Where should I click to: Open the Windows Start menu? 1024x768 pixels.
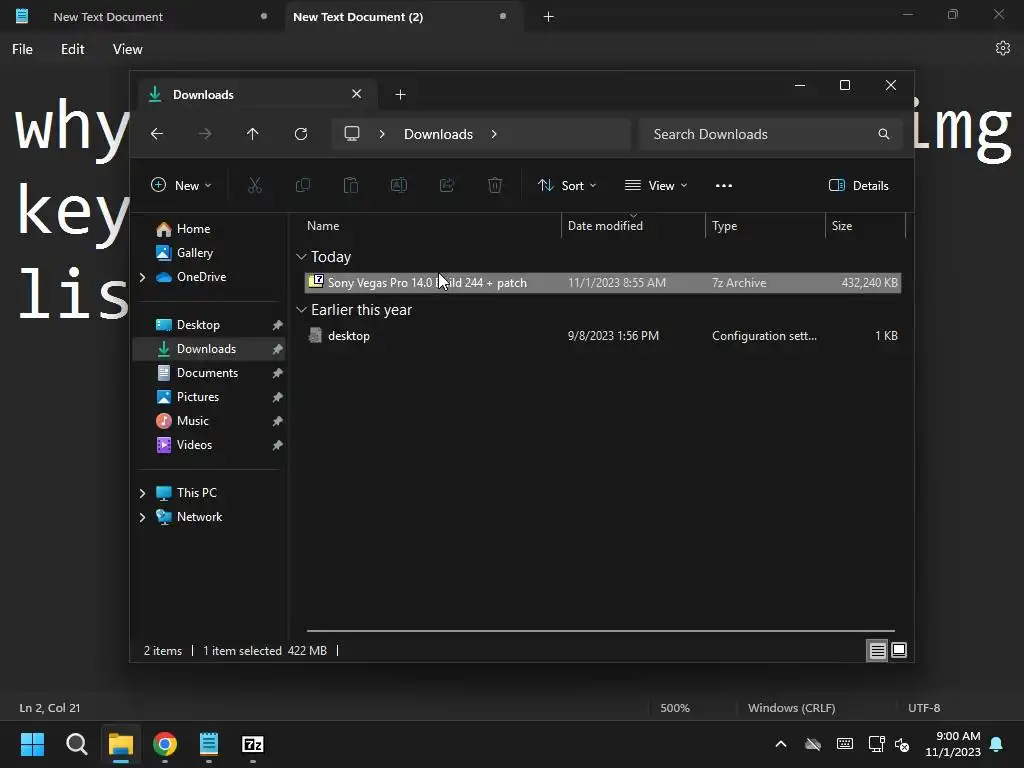click(32, 744)
